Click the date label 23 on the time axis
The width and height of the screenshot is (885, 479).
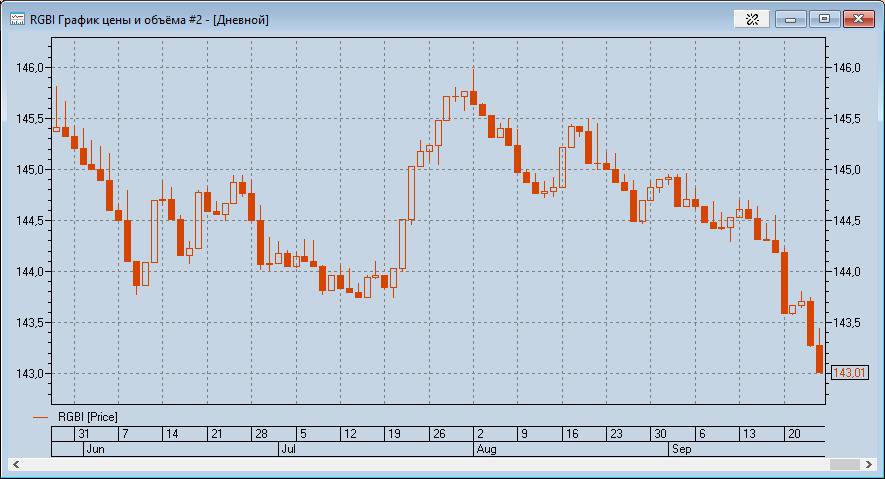coord(616,434)
